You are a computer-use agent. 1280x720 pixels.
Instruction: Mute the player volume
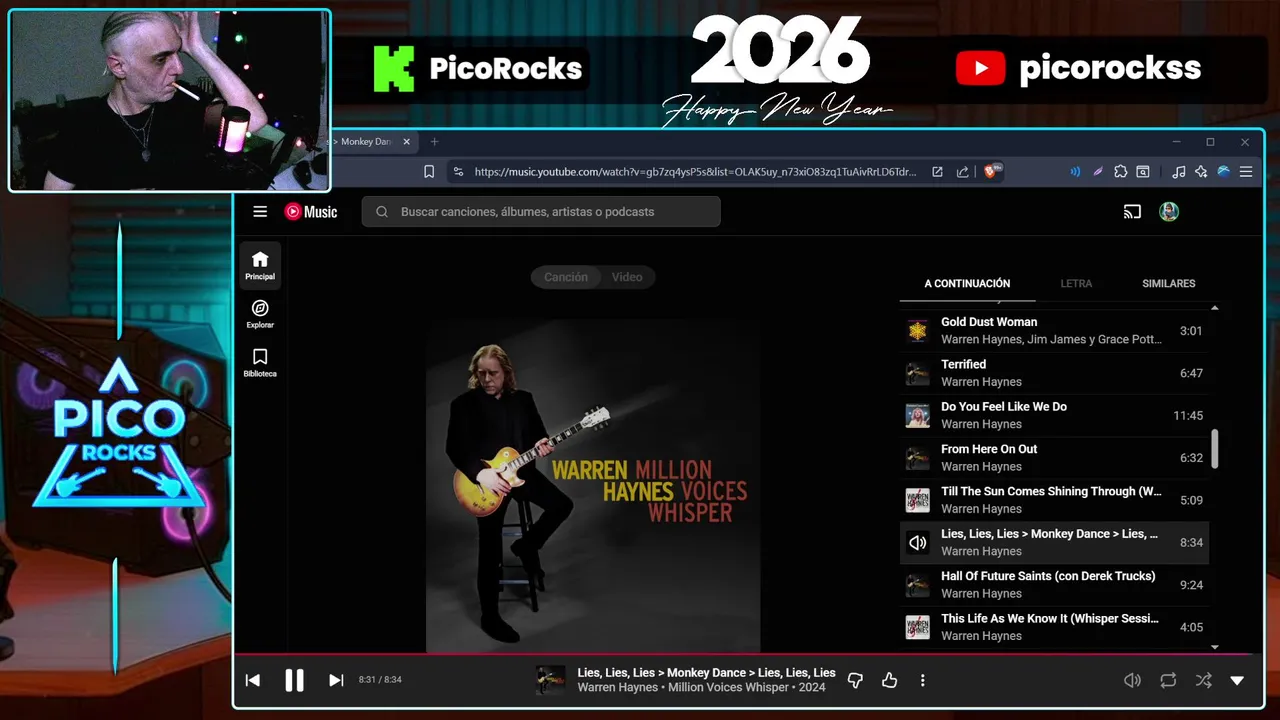coord(1132,680)
